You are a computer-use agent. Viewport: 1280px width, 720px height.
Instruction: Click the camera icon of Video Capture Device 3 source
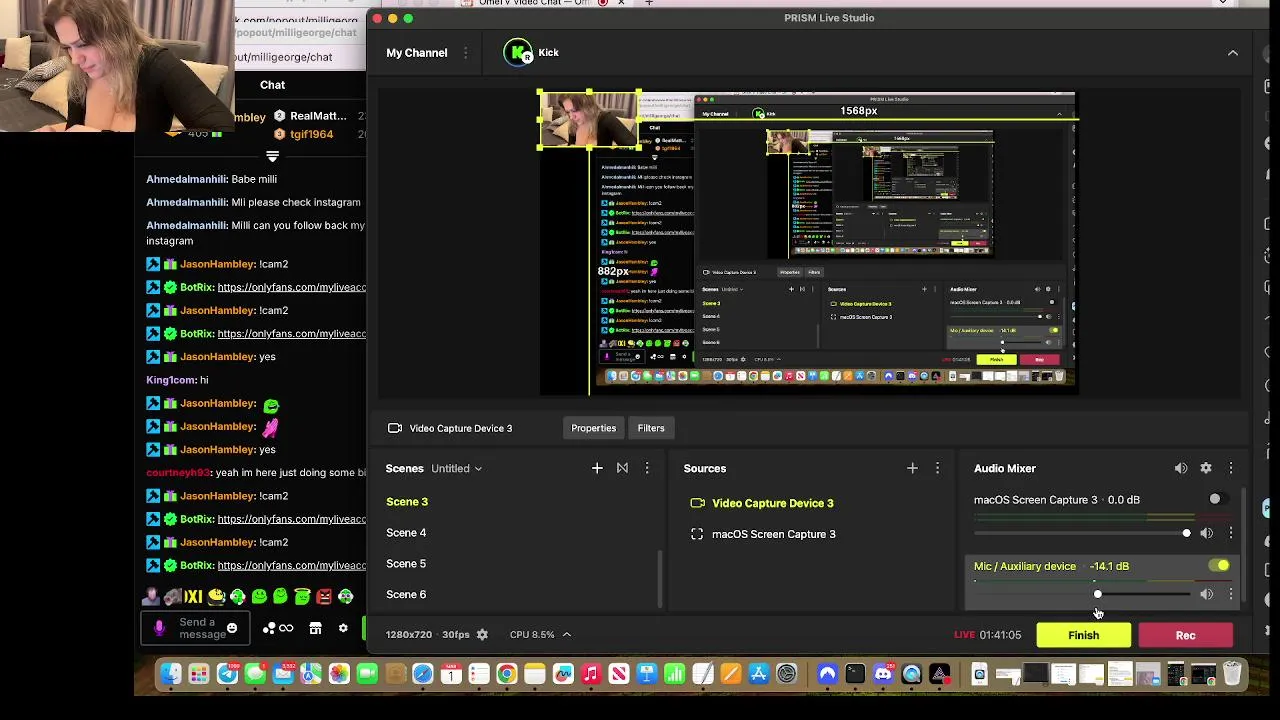click(697, 503)
